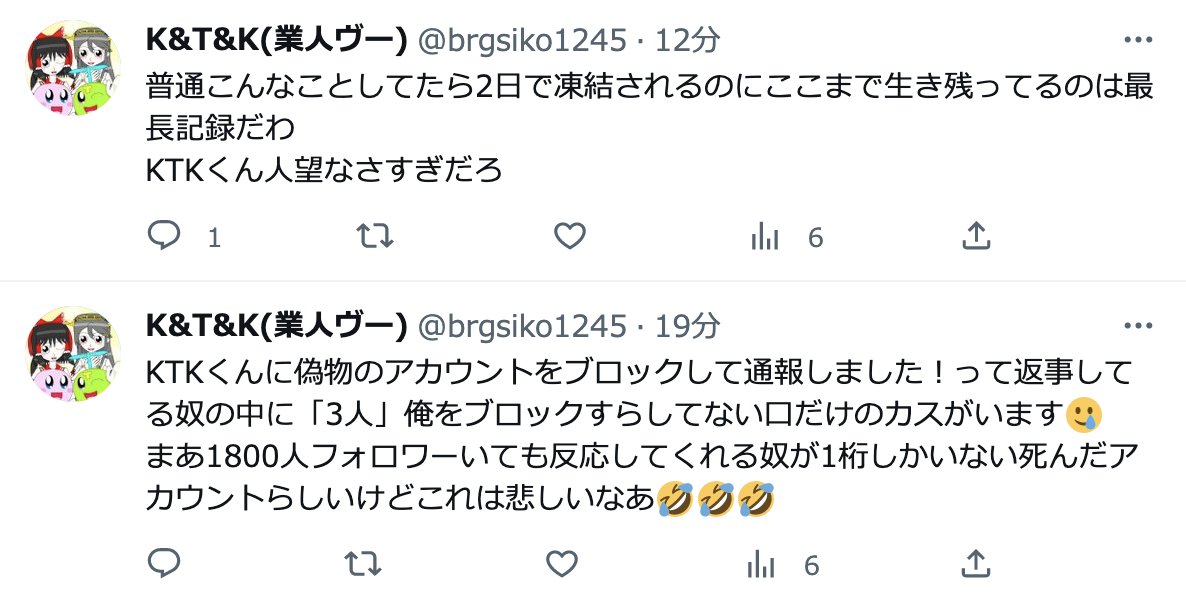Click the profile avatar on the 12分 tweet

(74, 68)
